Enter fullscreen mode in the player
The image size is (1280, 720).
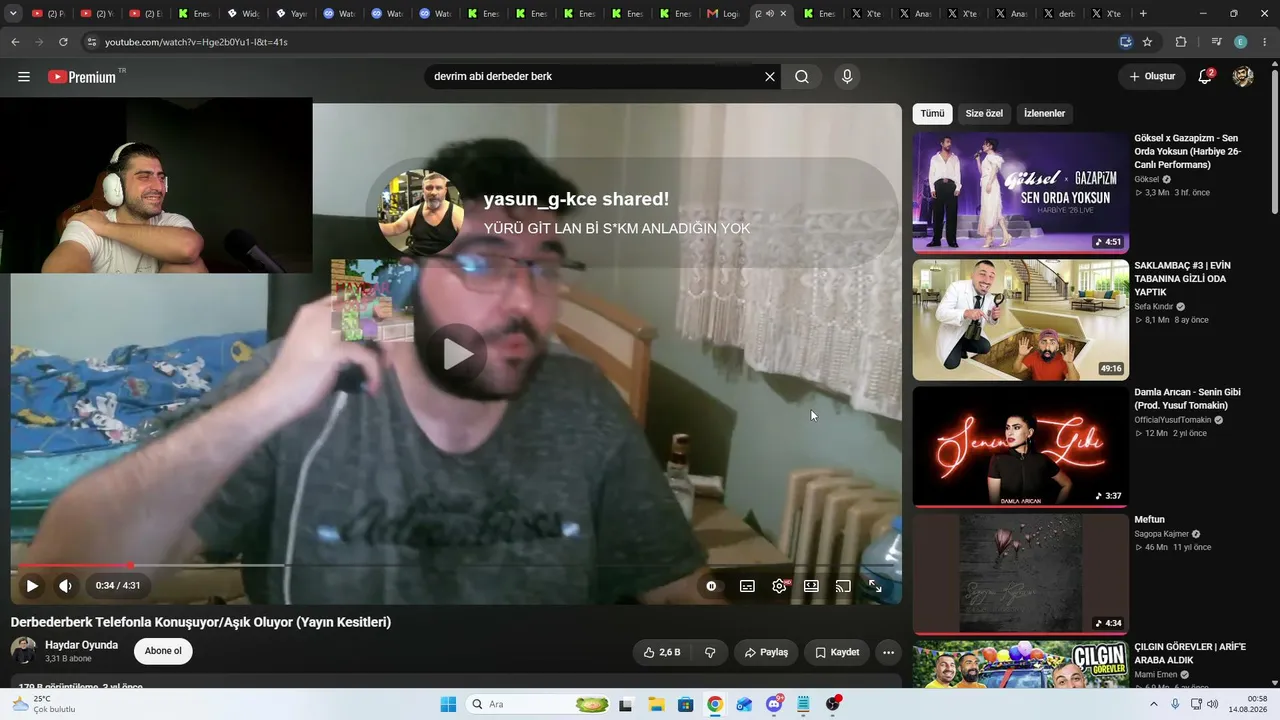pos(875,586)
